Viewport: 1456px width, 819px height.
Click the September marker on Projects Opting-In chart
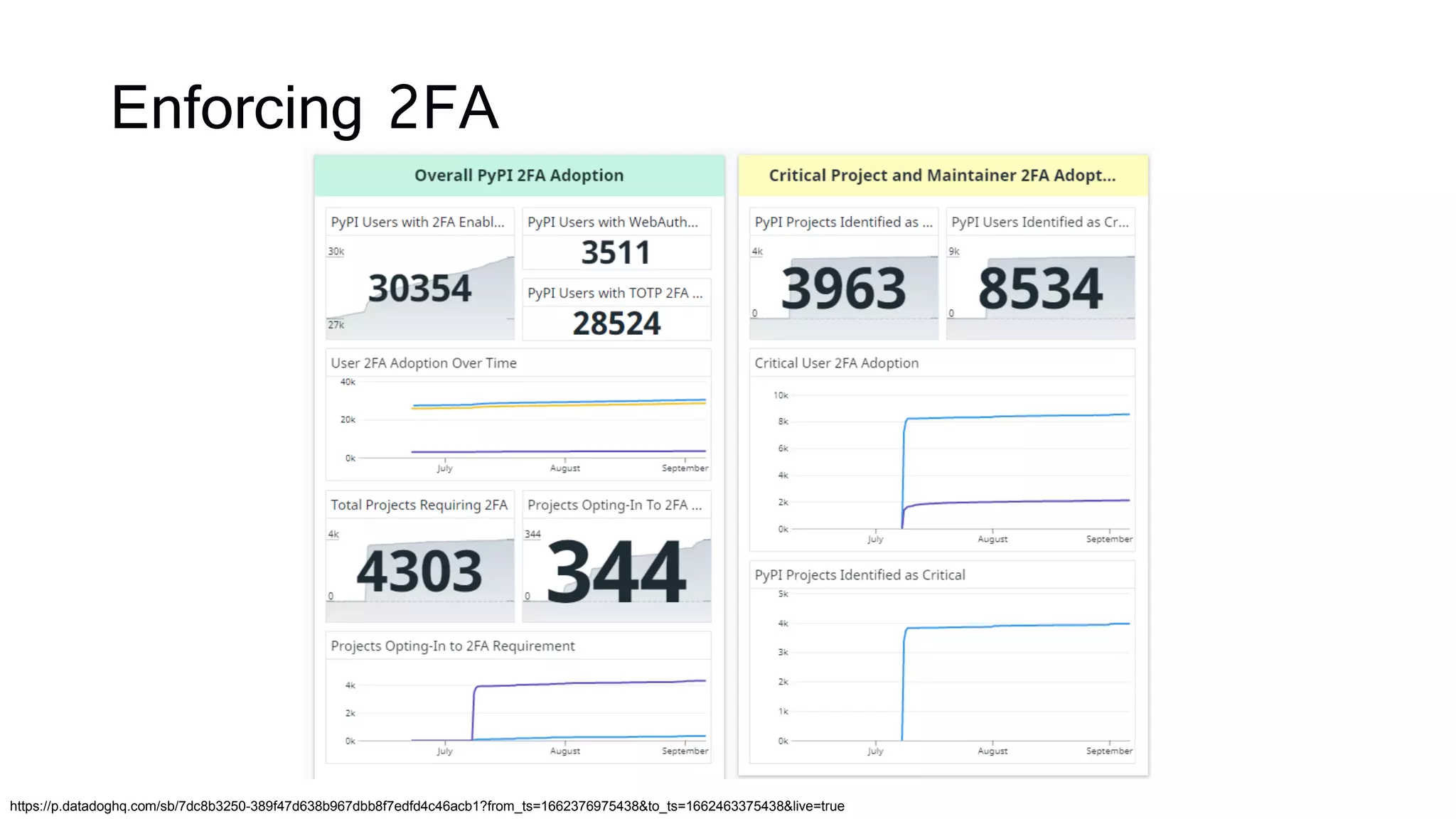[x=684, y=751]
